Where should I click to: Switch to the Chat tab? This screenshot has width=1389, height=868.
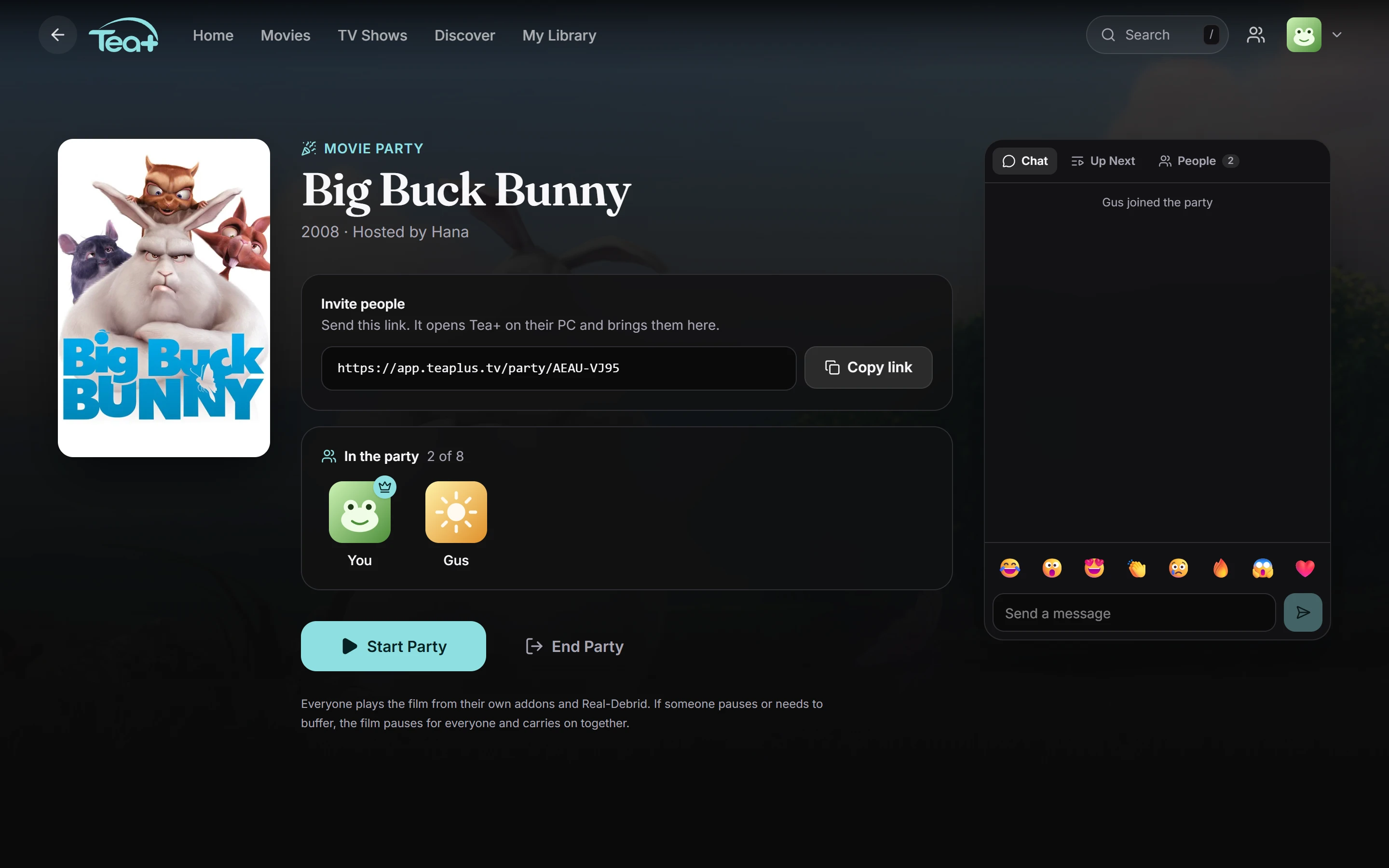click(x=1024, y=162)
